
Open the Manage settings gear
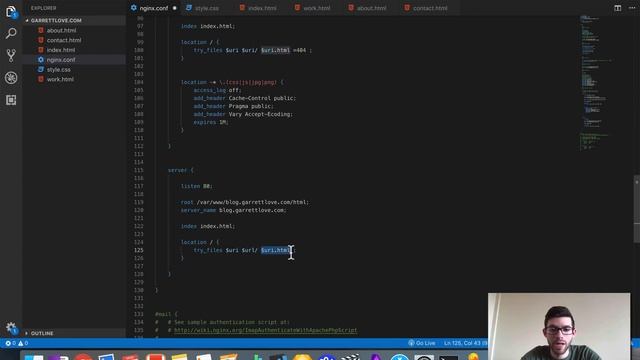(11, 327)
